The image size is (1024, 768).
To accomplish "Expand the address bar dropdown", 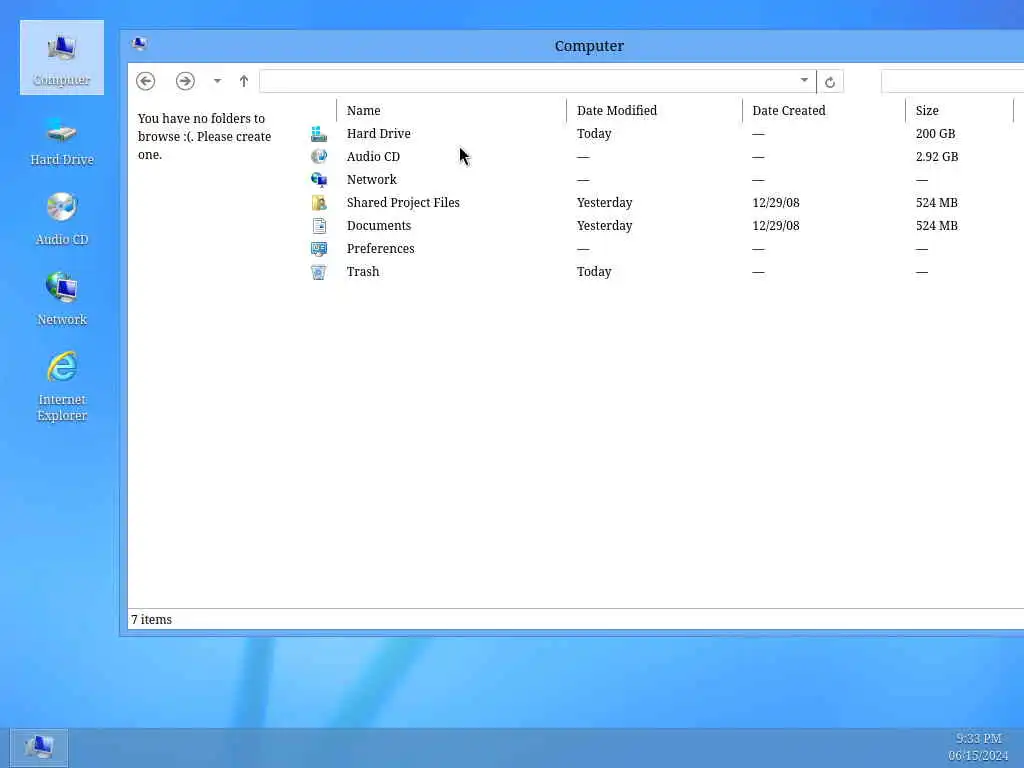I will tap(804, 80).
